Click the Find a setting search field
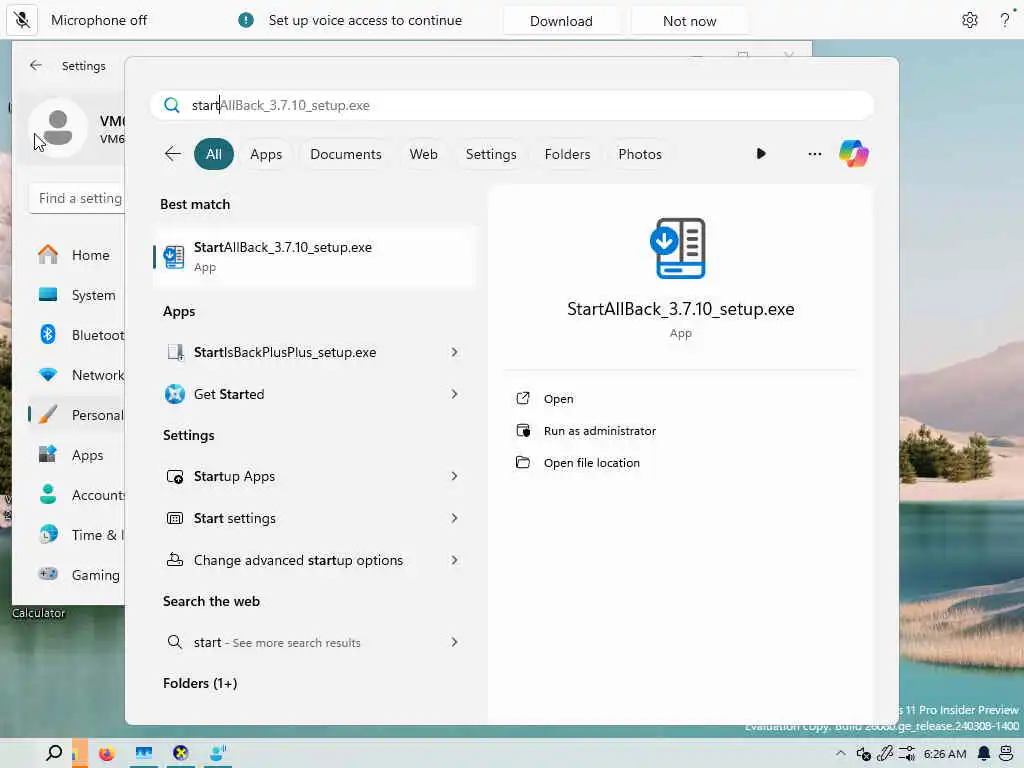1024x768 pixels. tap(77, 199)
